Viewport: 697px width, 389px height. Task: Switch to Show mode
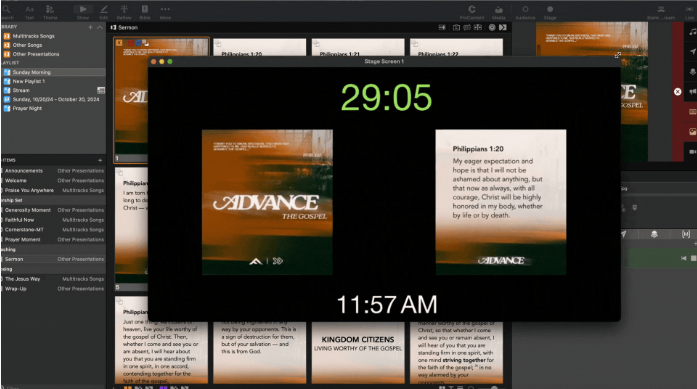[83, 12]
